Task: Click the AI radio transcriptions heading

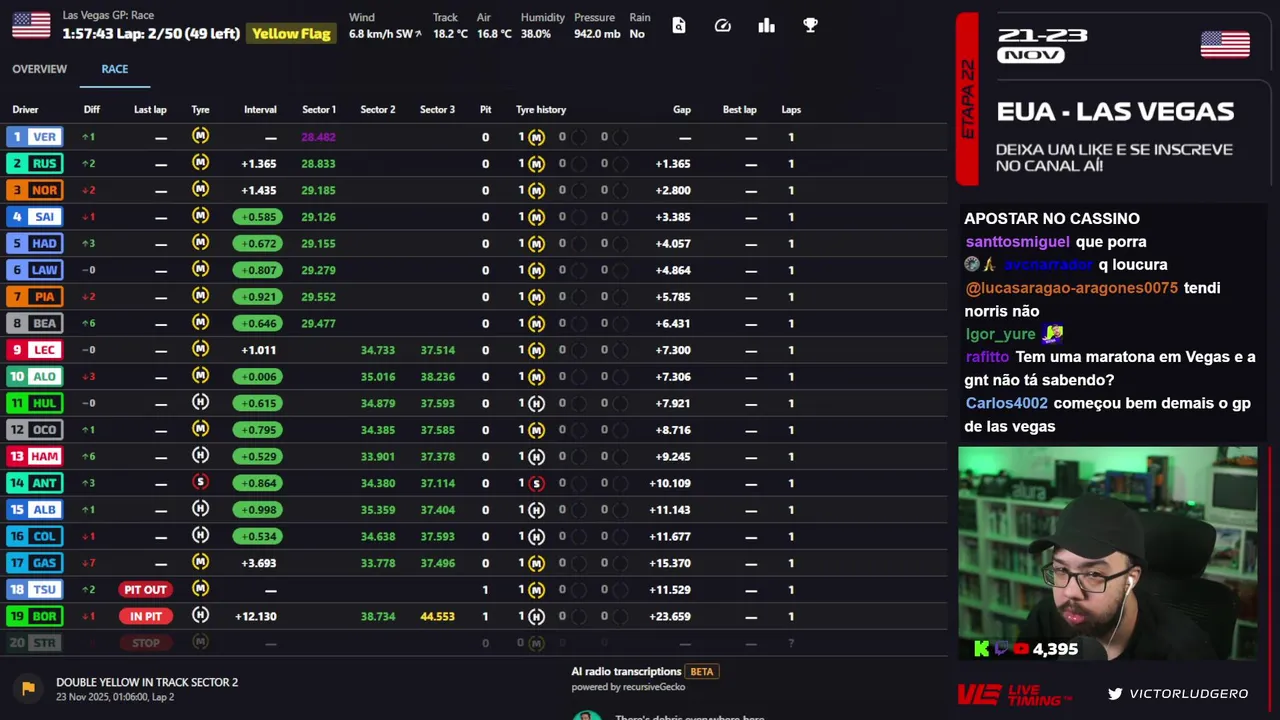Action: click(626, 672)
